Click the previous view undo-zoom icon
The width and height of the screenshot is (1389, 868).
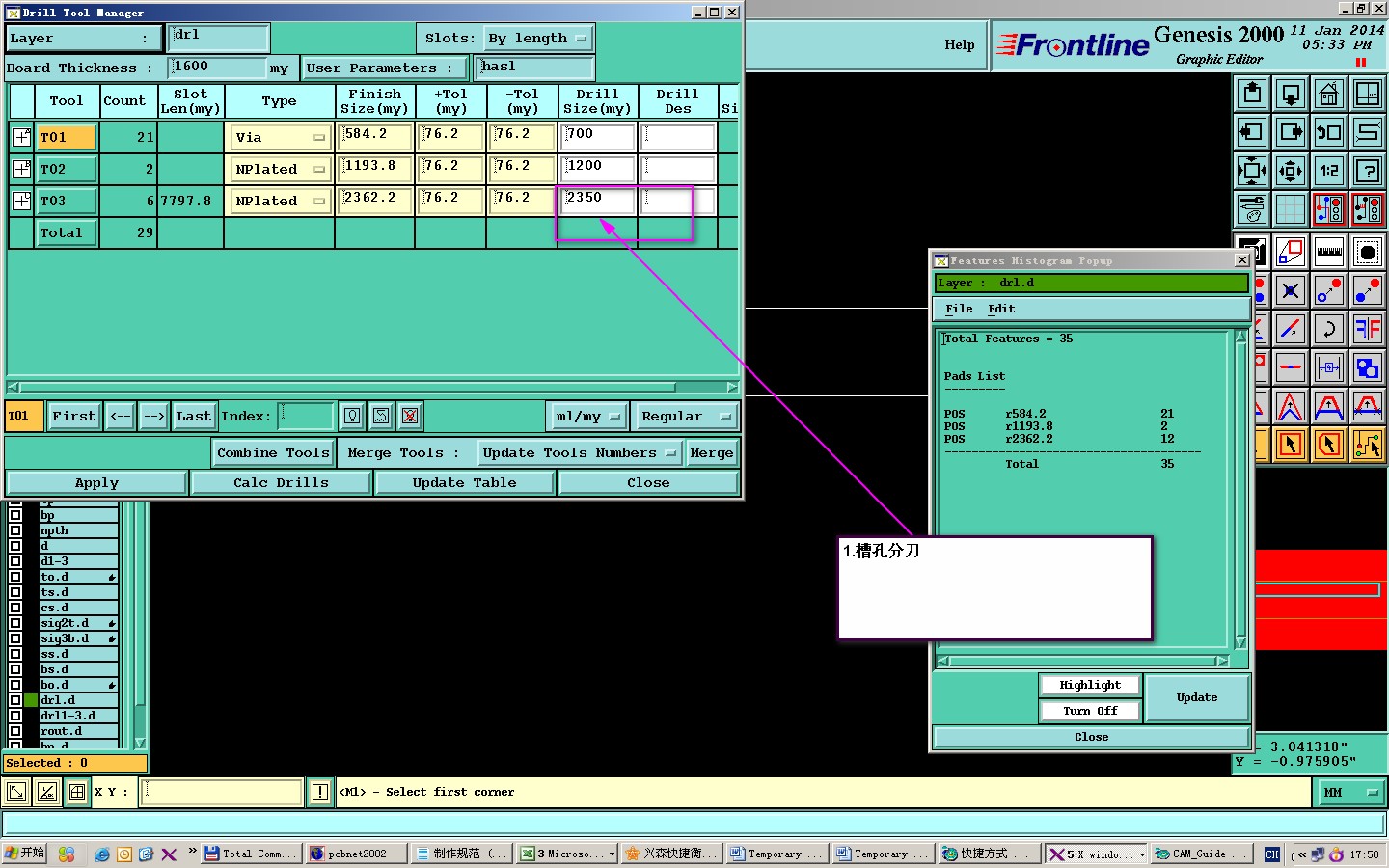(1329, 132)
